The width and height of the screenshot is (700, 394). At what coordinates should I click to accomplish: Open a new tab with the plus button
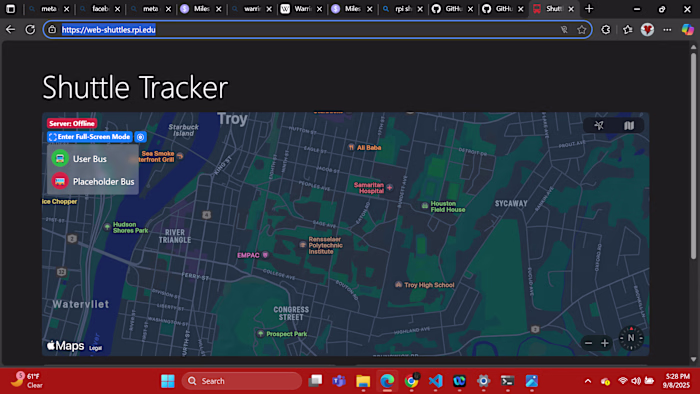(x=589, y=8)
